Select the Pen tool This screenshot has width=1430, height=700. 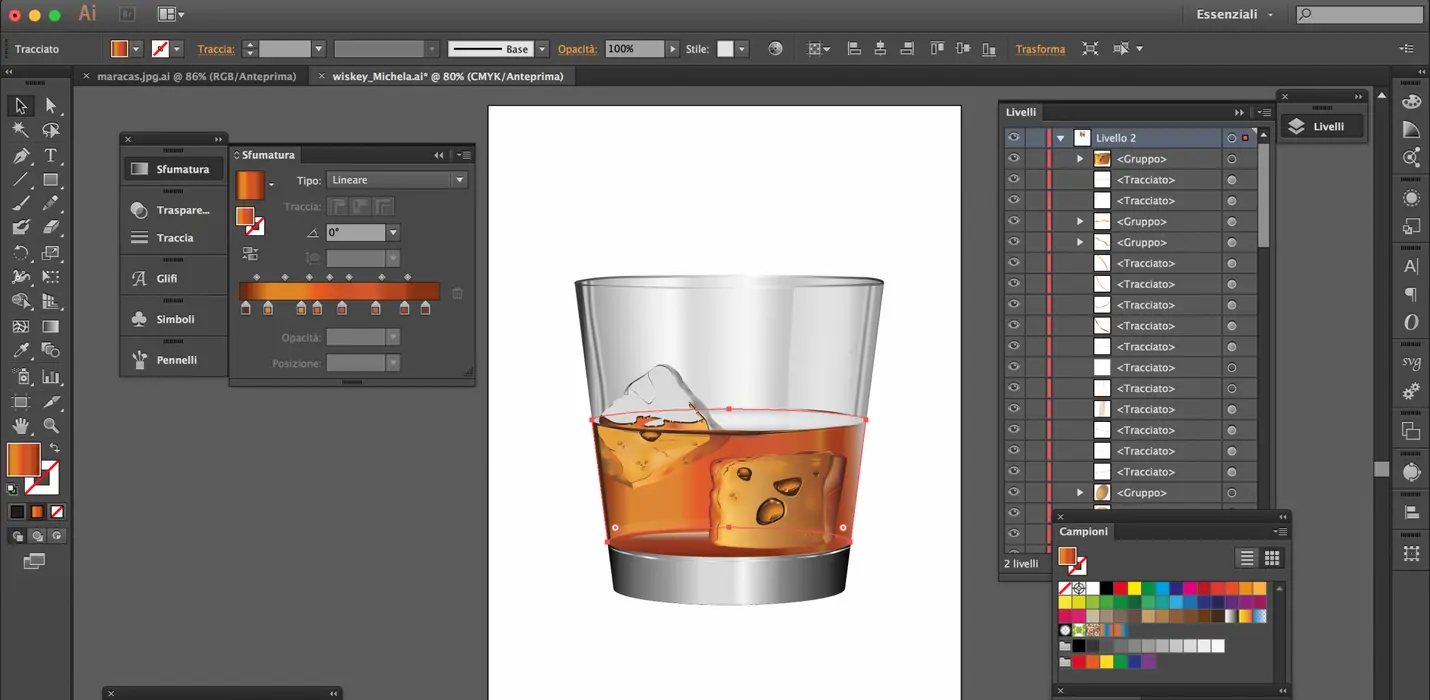20,155
